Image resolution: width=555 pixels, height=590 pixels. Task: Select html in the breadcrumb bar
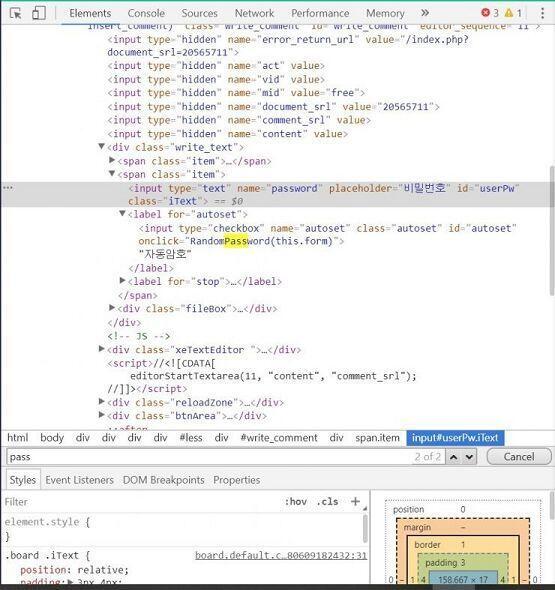[18, 438]
